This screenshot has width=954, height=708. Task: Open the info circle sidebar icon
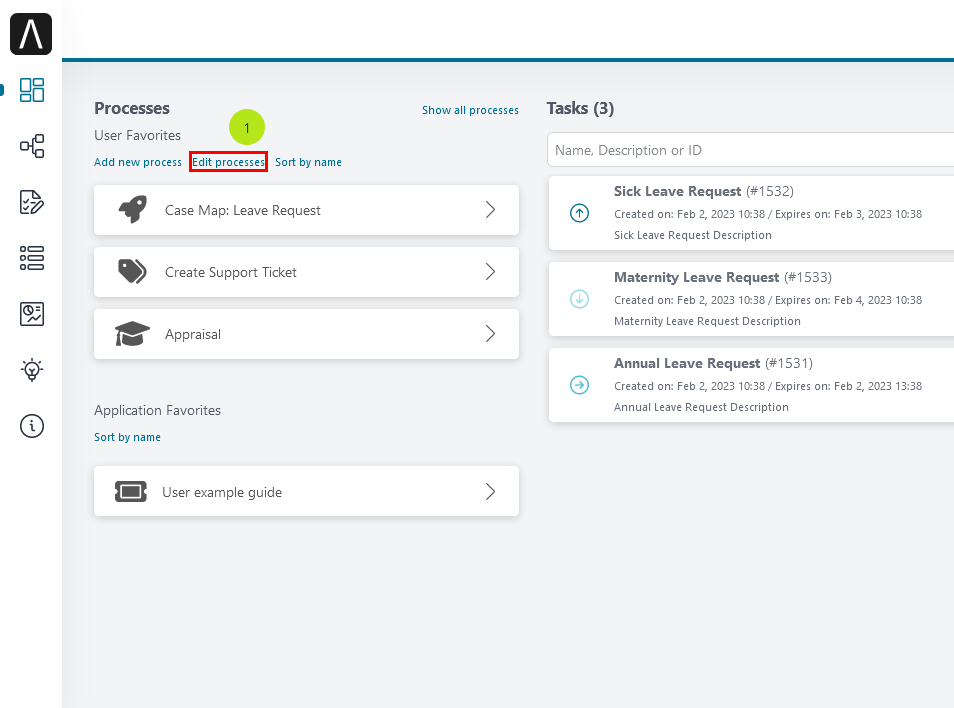(x=32, y=426)
